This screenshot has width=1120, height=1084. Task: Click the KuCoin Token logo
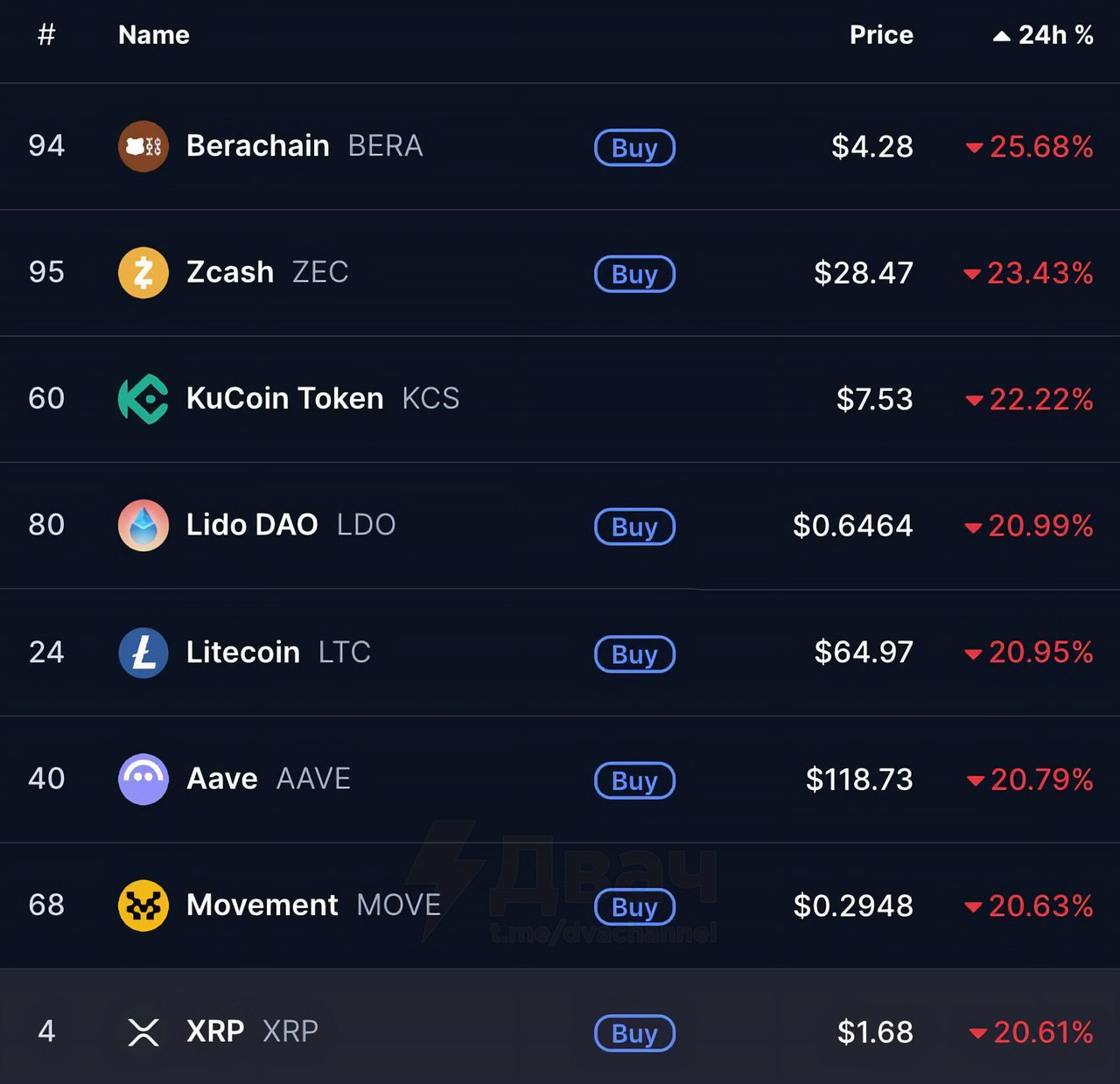pyautogui.click(x=143, y=399)
